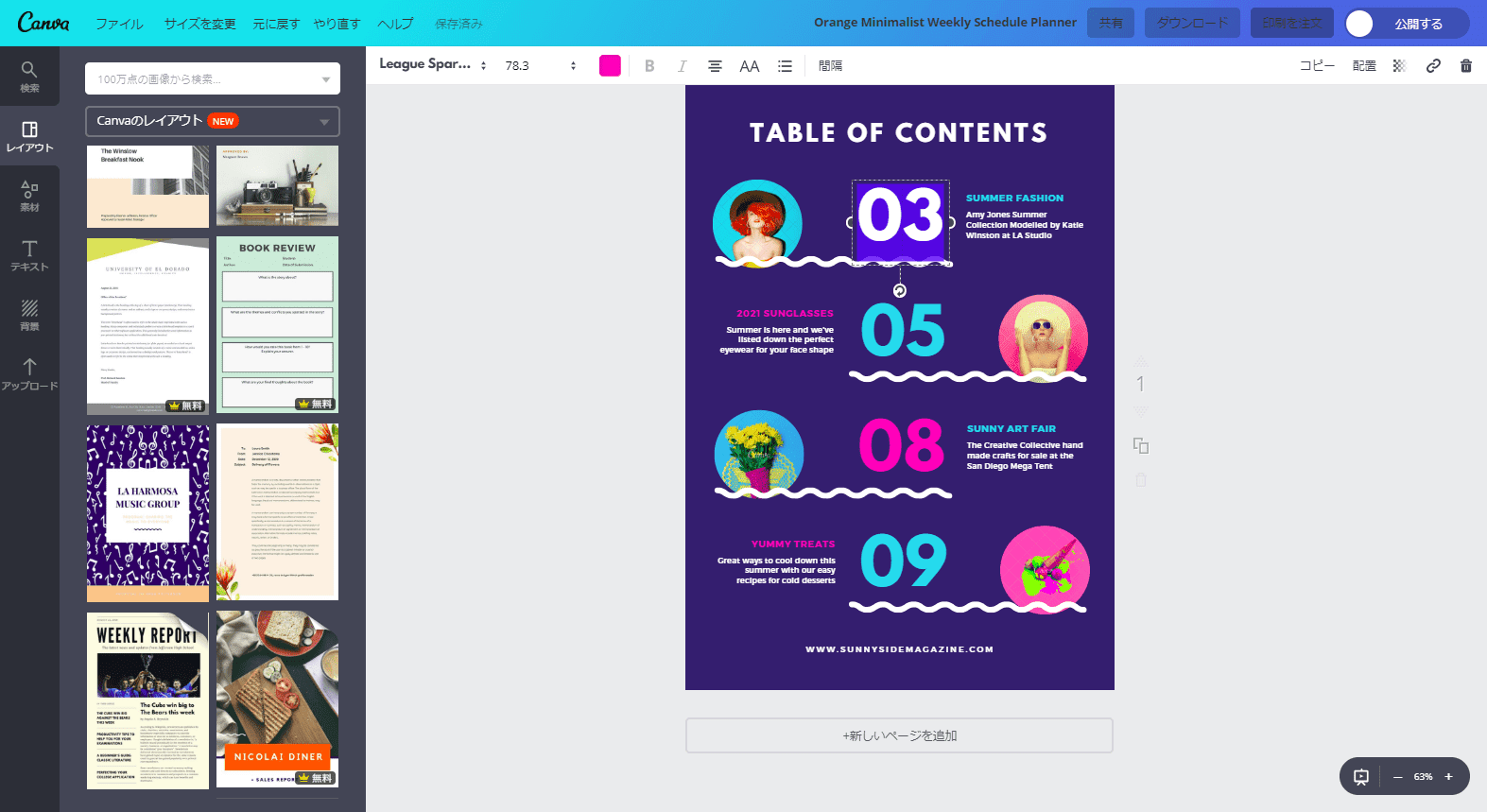This screenshot has height=812, width=1487.
Task: Open the transparency checkerboard tool
Action: pos(1399,66)
